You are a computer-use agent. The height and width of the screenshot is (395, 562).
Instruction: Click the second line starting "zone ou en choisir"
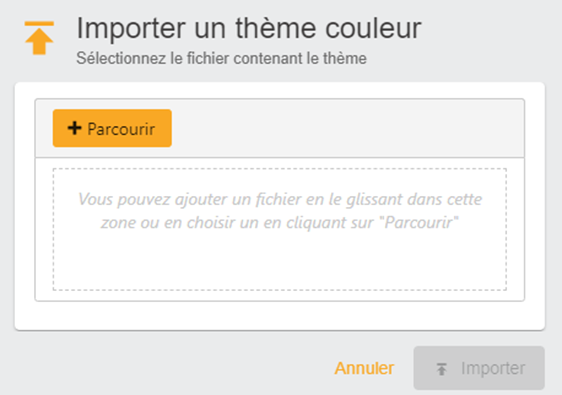pos(280,223)
